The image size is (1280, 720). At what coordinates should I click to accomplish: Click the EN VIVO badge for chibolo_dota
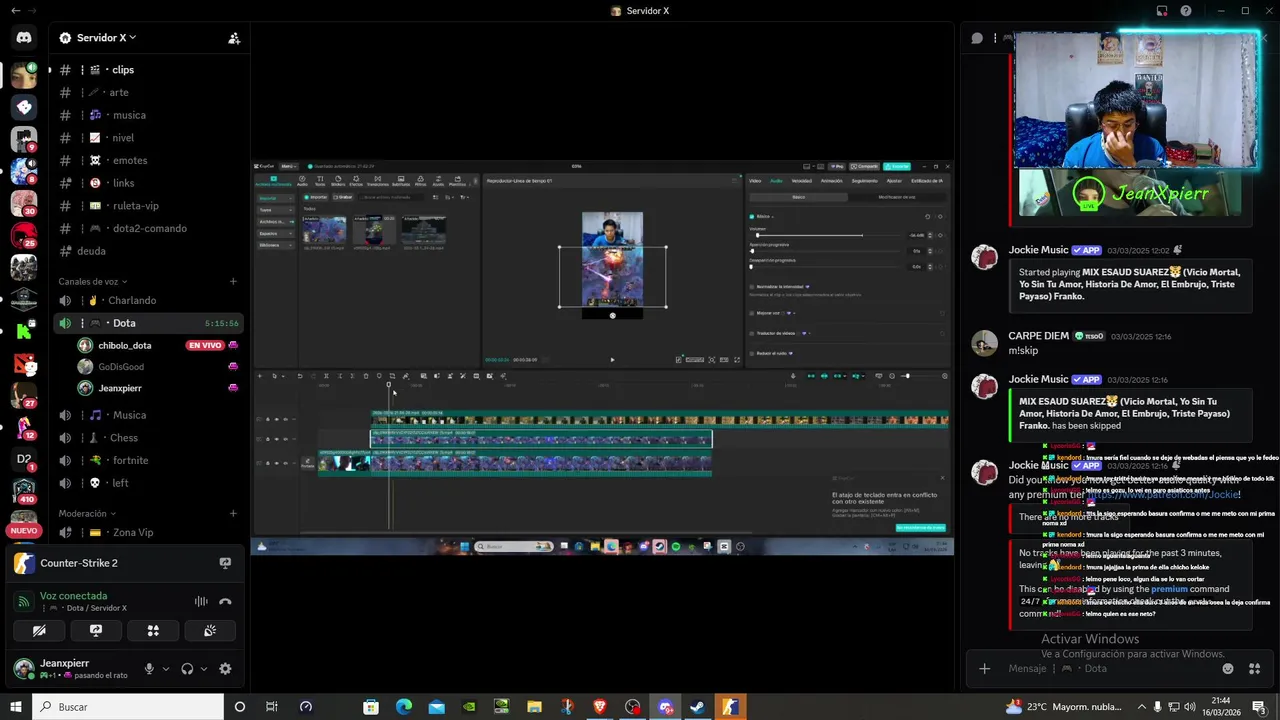[204, 345]
